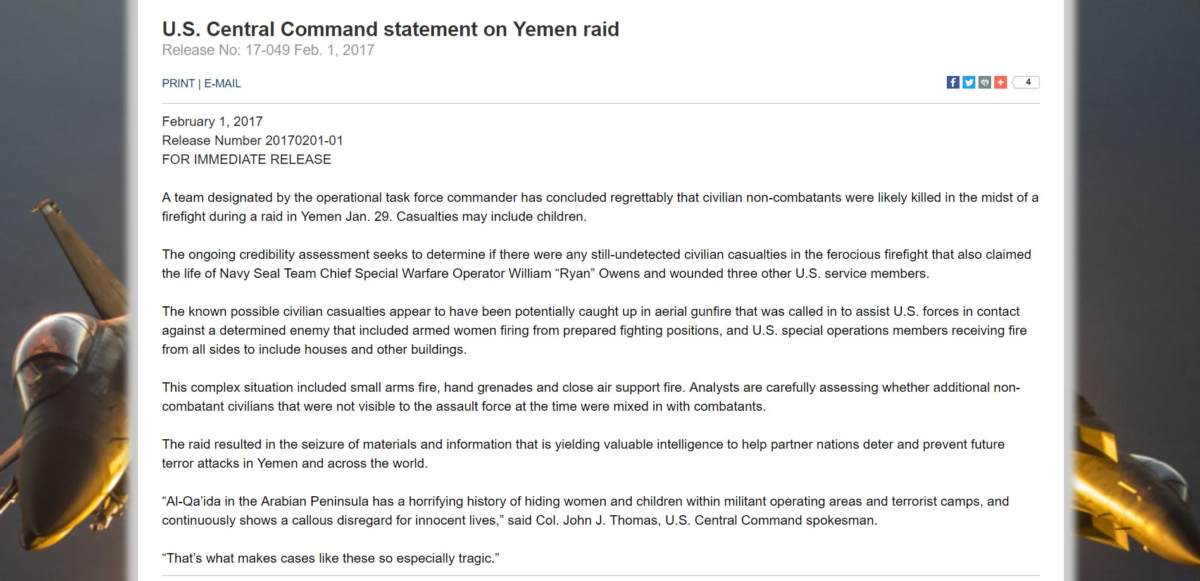Image resolution: width=1200 pixels, height=581 pixels.
Task: Open more sharing options via red plus icon
Action: click(x=1000, y=83)
